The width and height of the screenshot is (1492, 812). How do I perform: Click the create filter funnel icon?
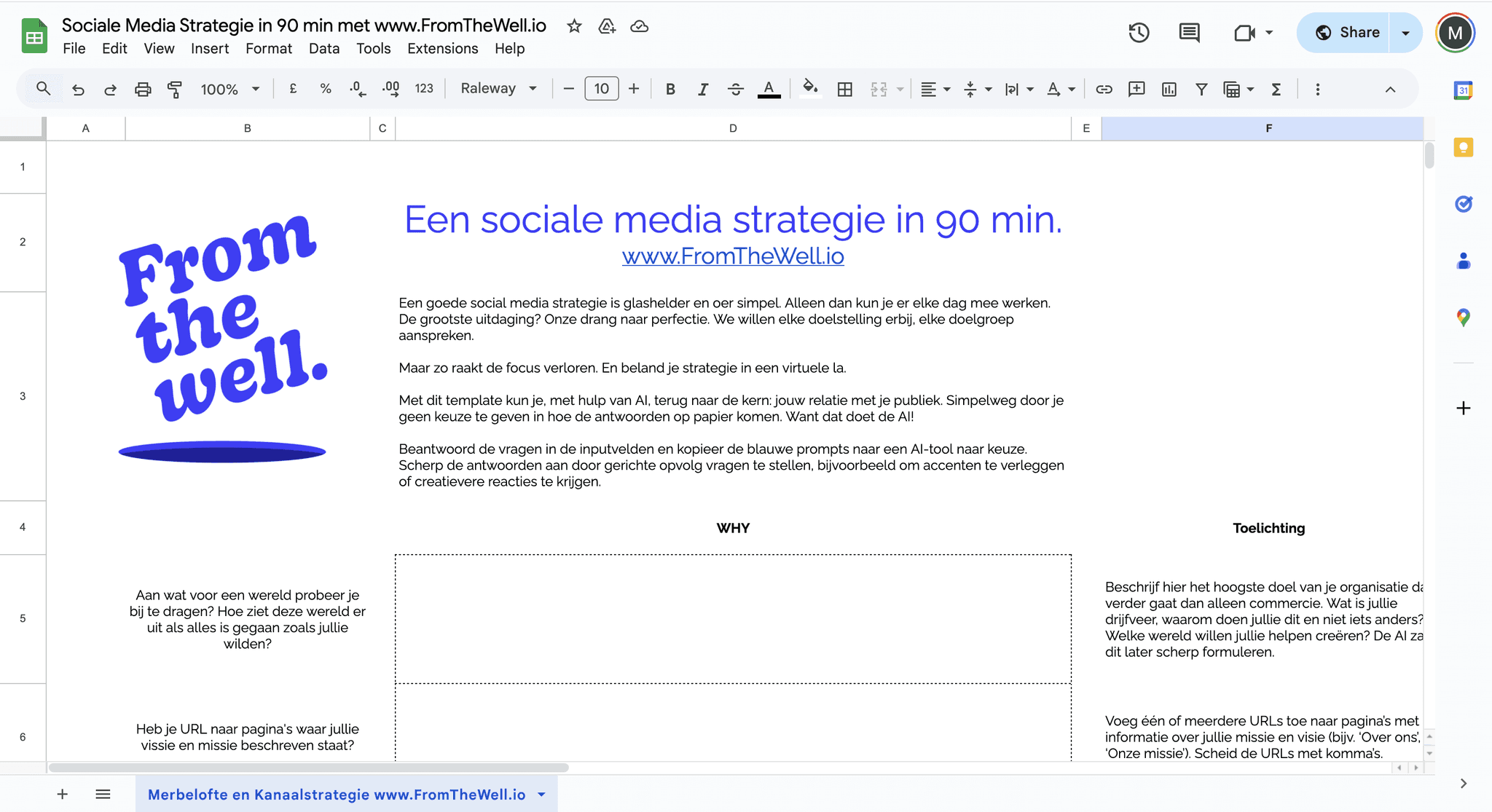point(1201,89)
